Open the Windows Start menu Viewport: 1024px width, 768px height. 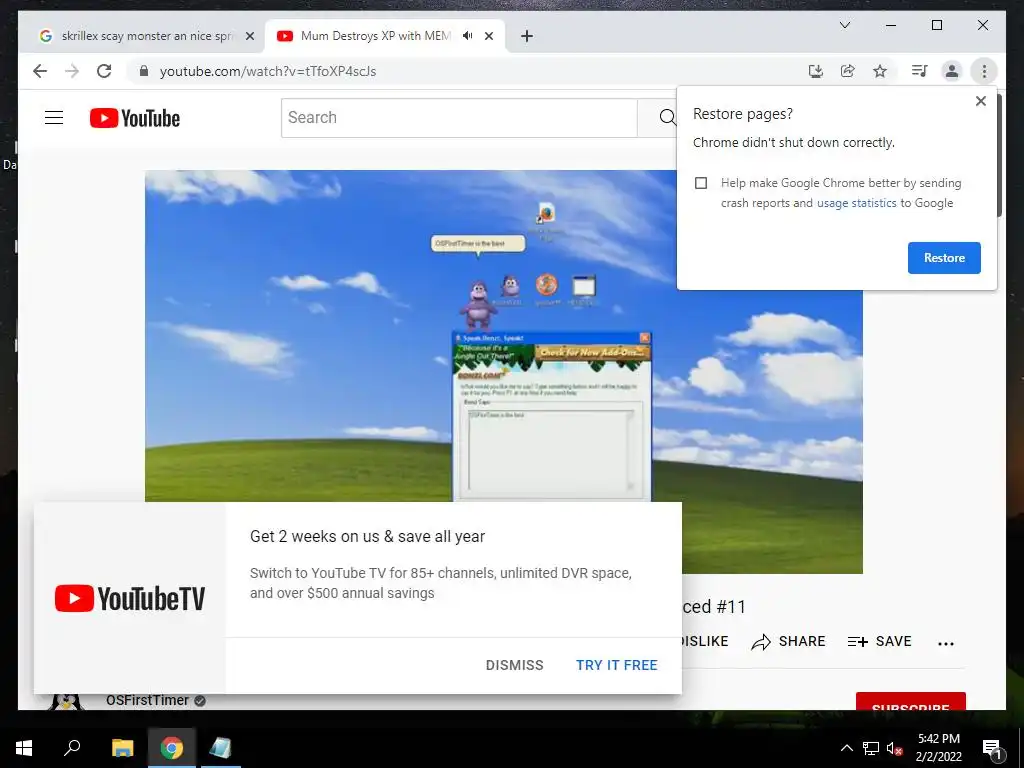(24, 748)
